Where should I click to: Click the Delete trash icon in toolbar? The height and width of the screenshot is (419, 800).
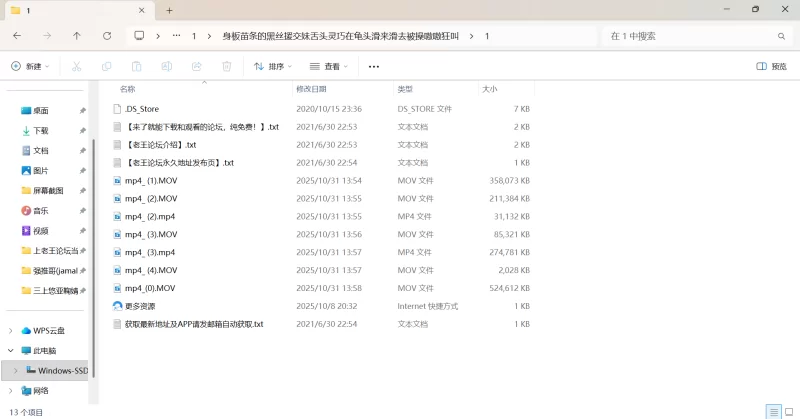(226, 67)
